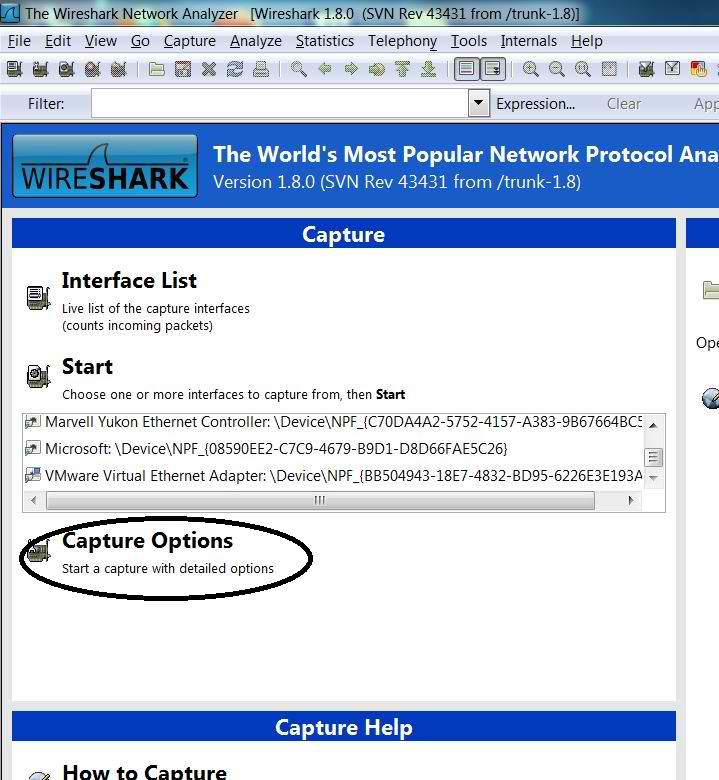Click the Zoom out toolbar icon
This screenshot has width=719, height=780.
[556, 69]
